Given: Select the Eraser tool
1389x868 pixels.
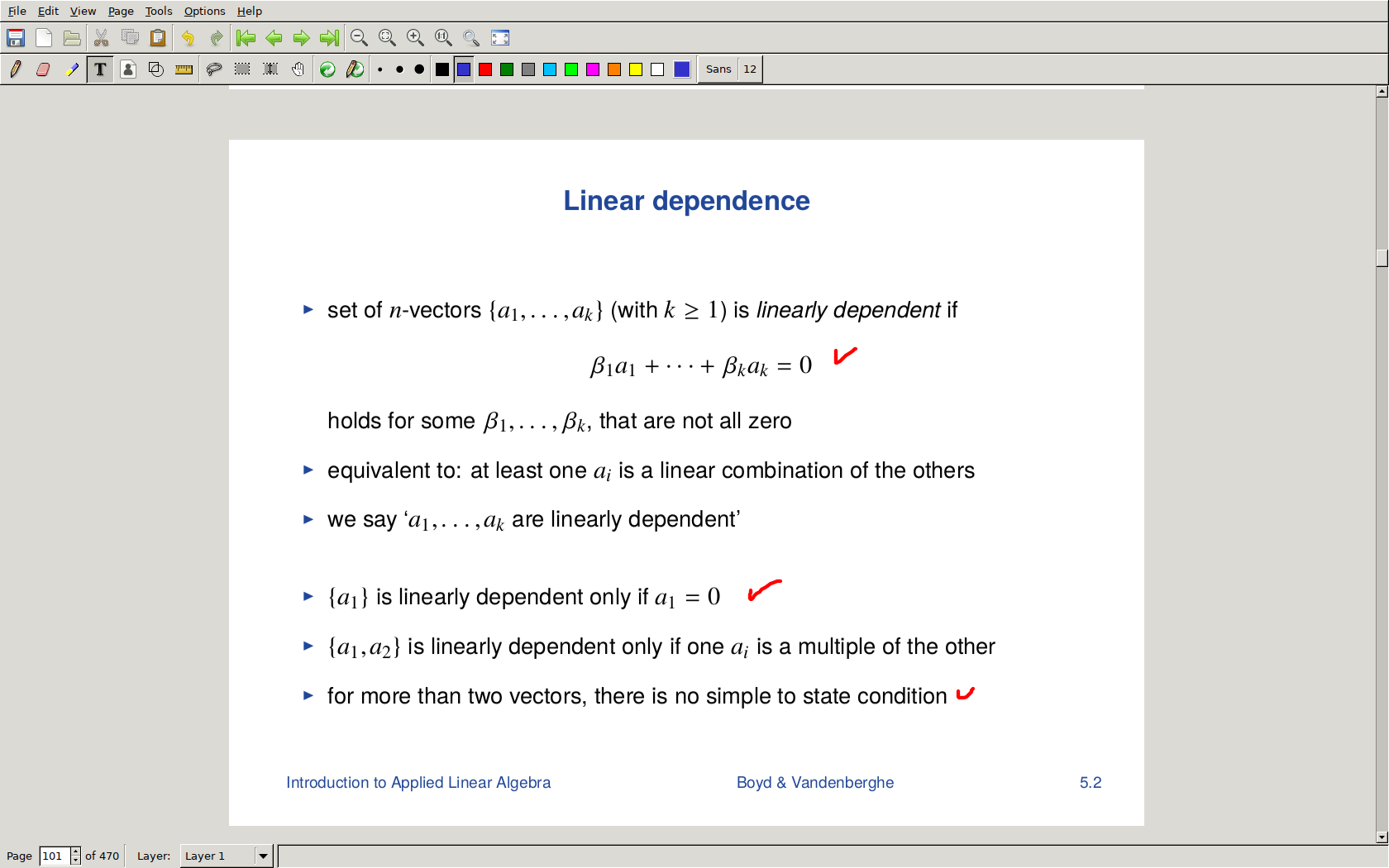Looking at the screenshot, I should 43,69.
